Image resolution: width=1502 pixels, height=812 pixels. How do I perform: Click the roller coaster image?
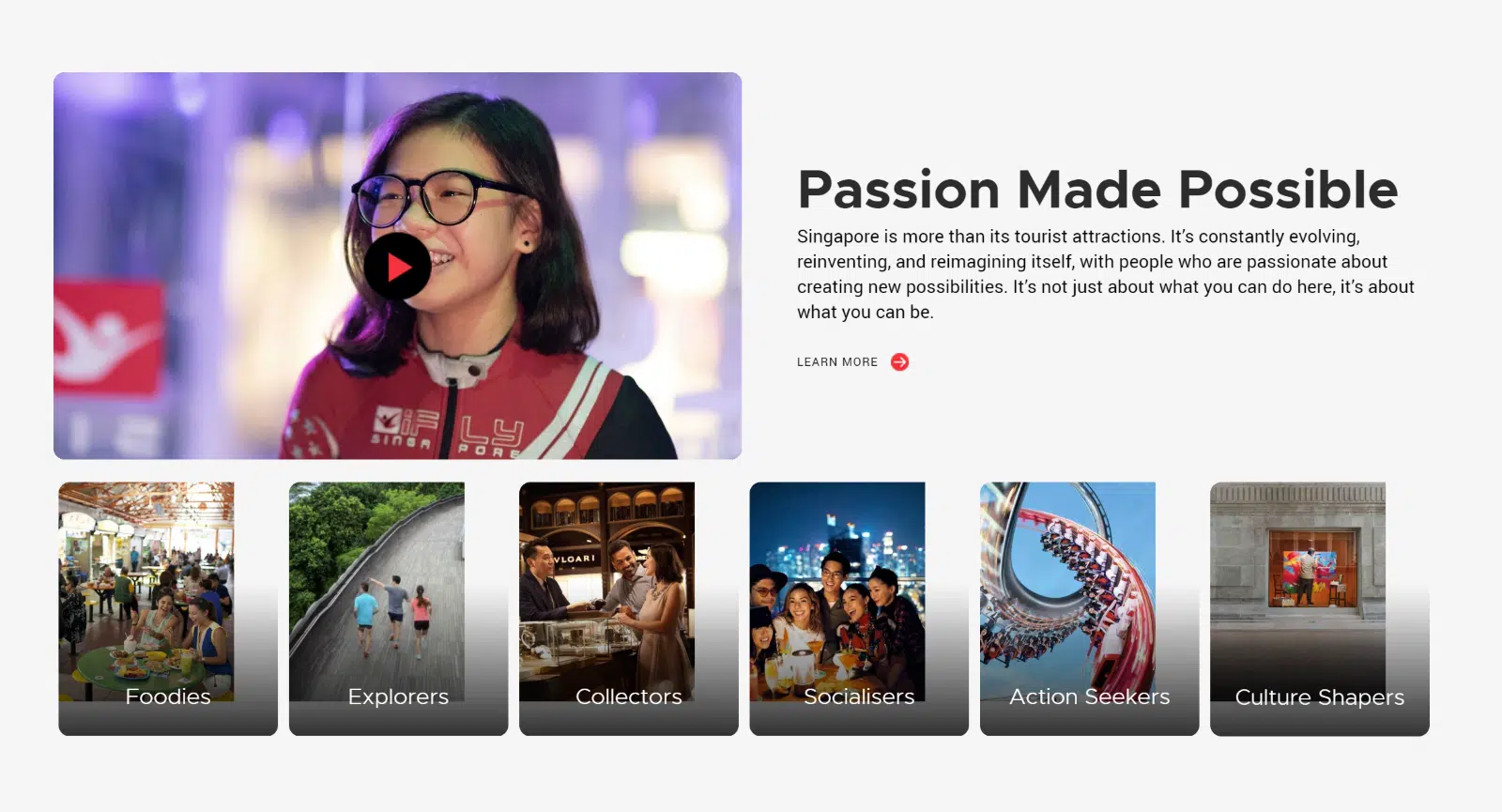pos(1067,591)
